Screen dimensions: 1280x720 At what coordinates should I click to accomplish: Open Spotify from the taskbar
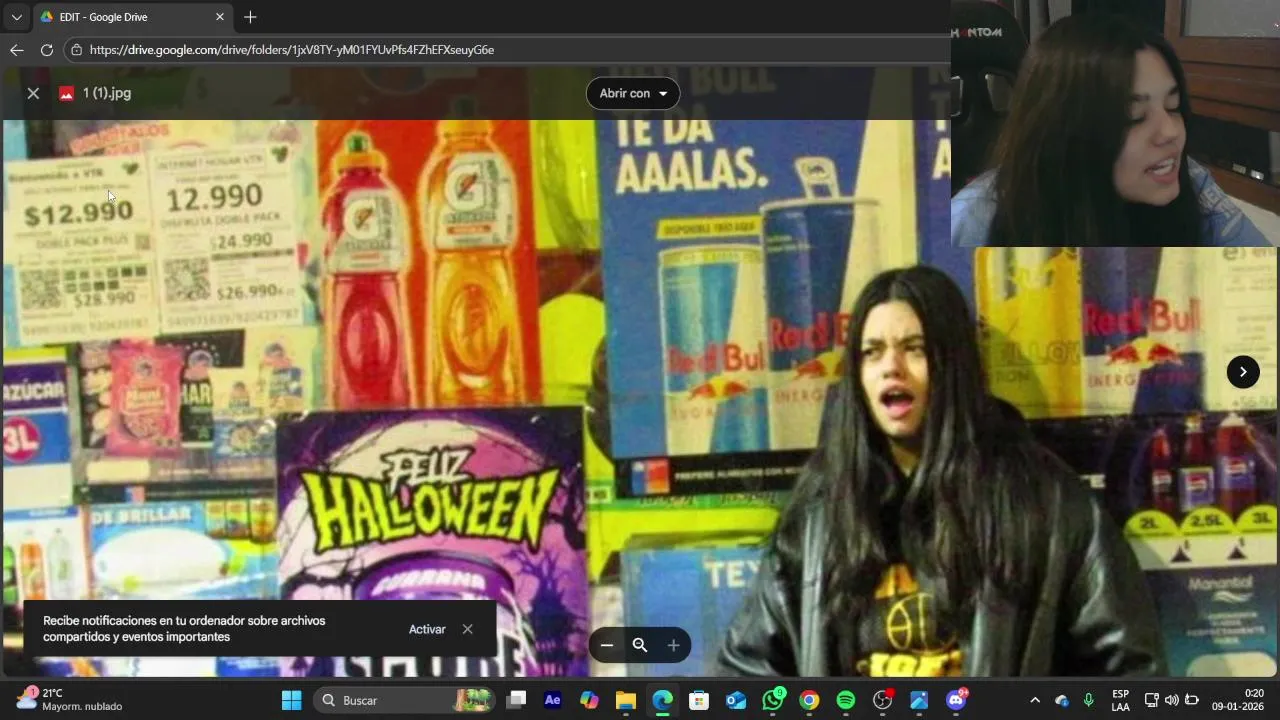pos(846,700)
